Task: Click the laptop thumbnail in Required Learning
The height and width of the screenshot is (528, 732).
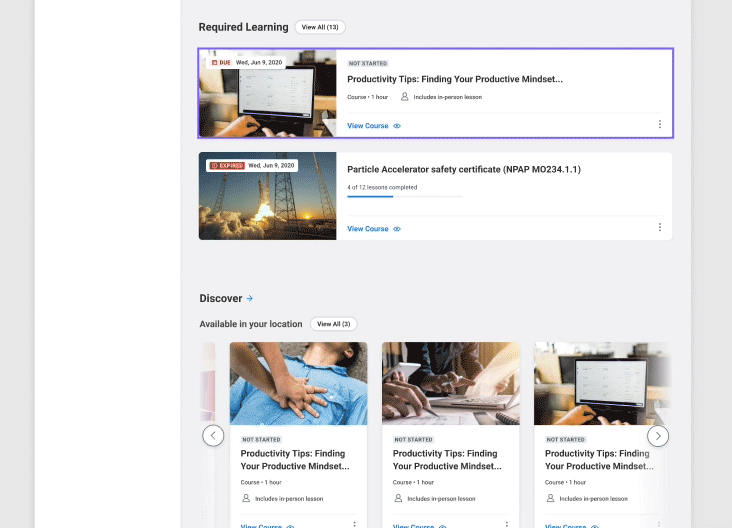Action: point(267,93)
